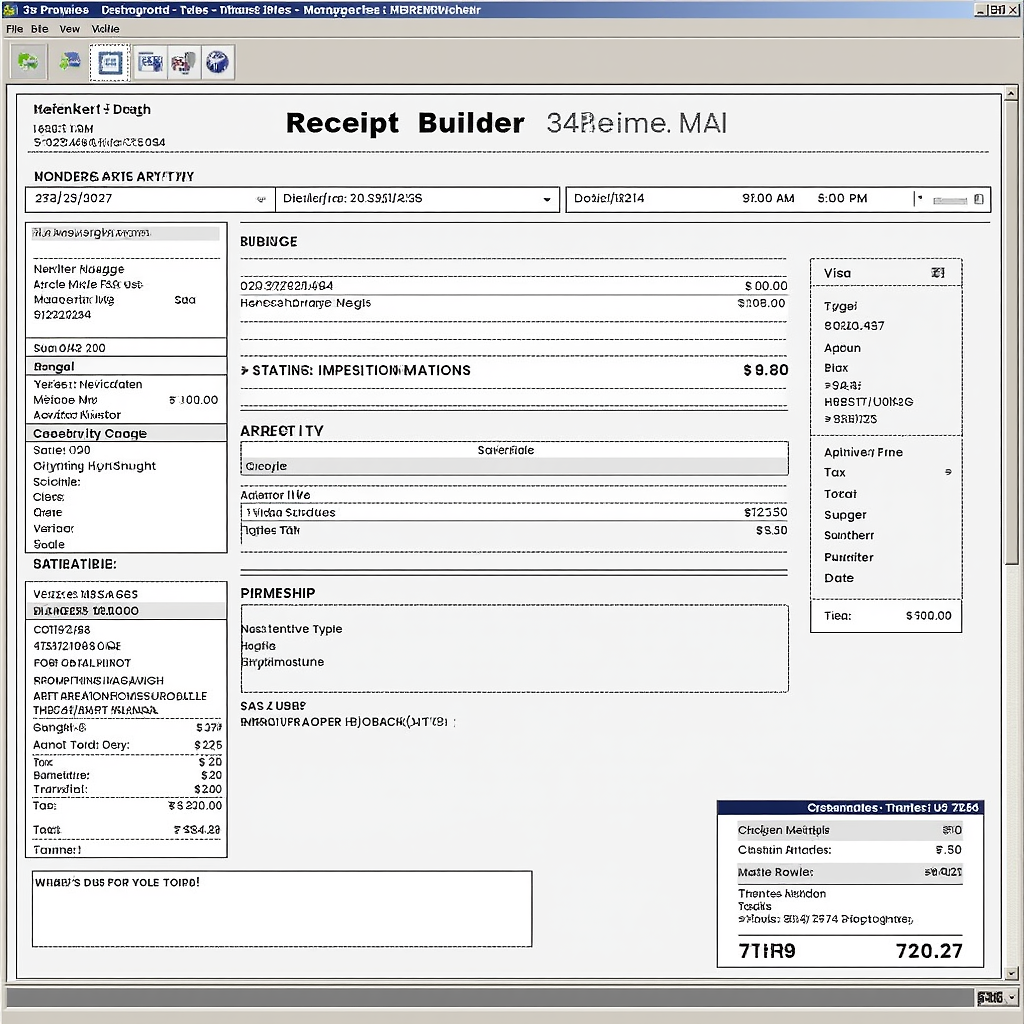This screenshot has width=1024, height=1024.
Task: Click the 9:00 AM time value
Action: [768, 199]
